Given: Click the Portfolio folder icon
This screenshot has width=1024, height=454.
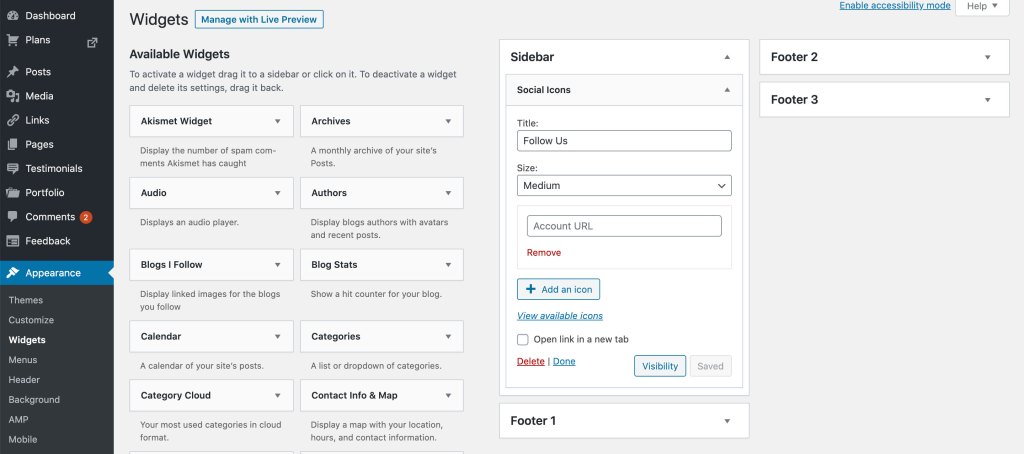Looking at the screenshot, I should 12,193.
